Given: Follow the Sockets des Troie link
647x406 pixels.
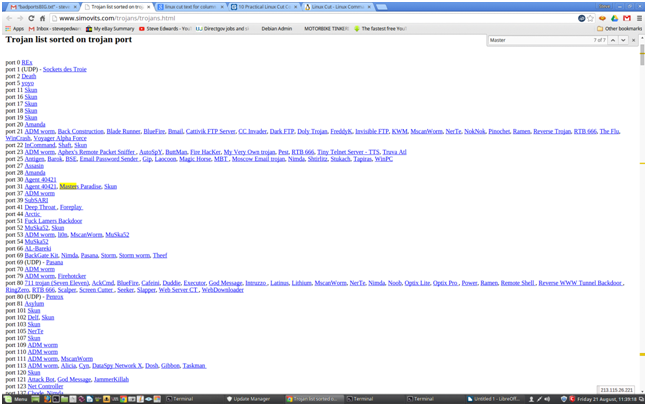Looking at the screenshot, I should (64, 70).
